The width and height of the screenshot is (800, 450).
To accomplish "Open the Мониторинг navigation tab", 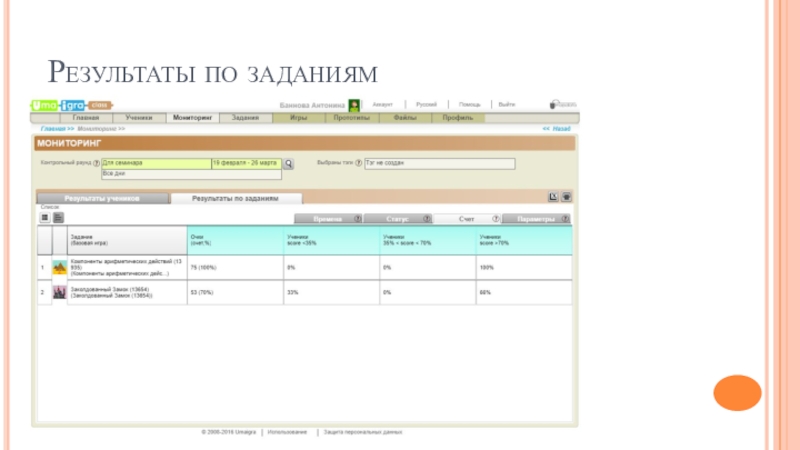I will pos(192,118).
